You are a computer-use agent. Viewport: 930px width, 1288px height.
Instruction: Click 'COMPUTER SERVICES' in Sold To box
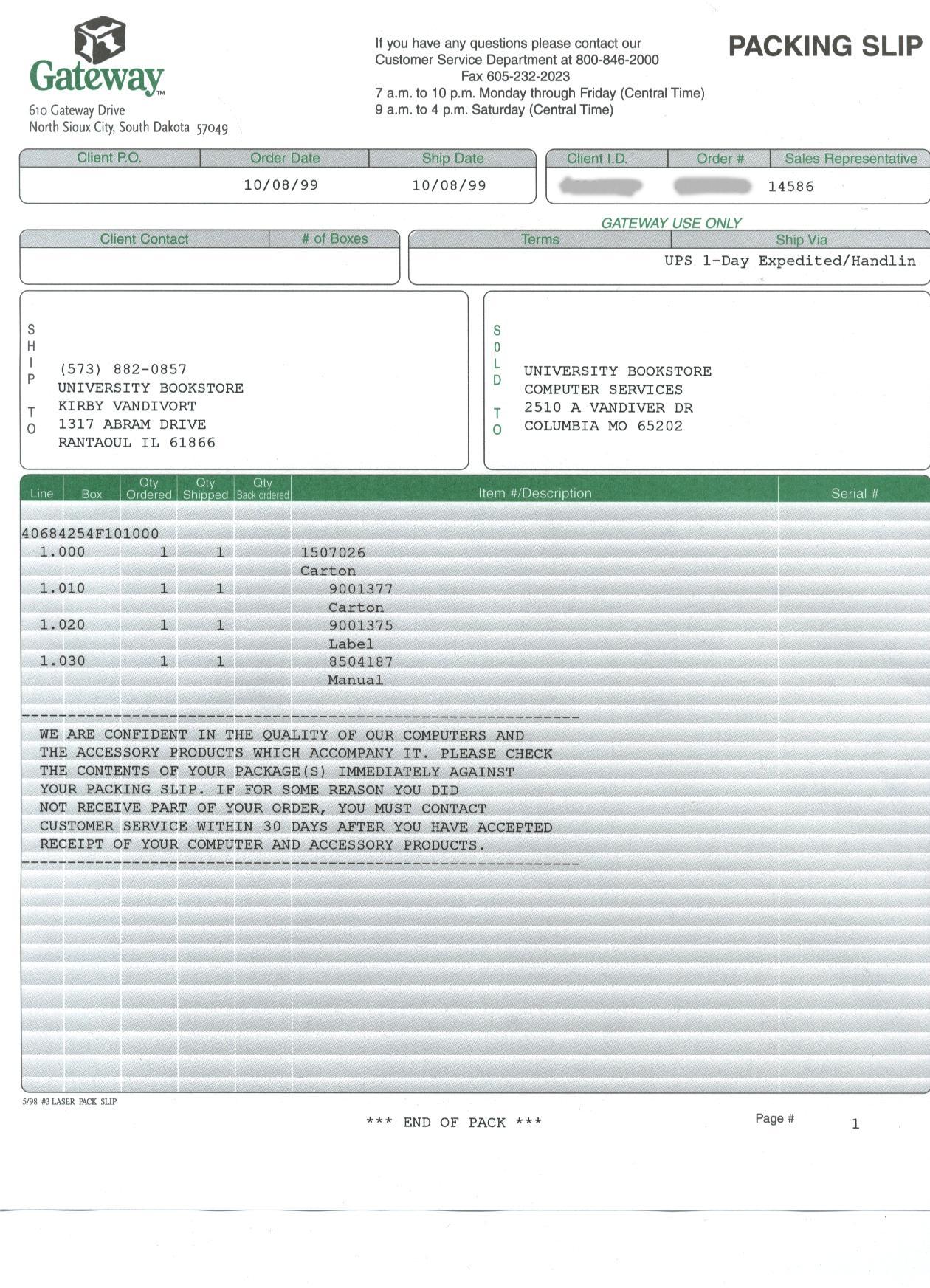pos(603,390)
